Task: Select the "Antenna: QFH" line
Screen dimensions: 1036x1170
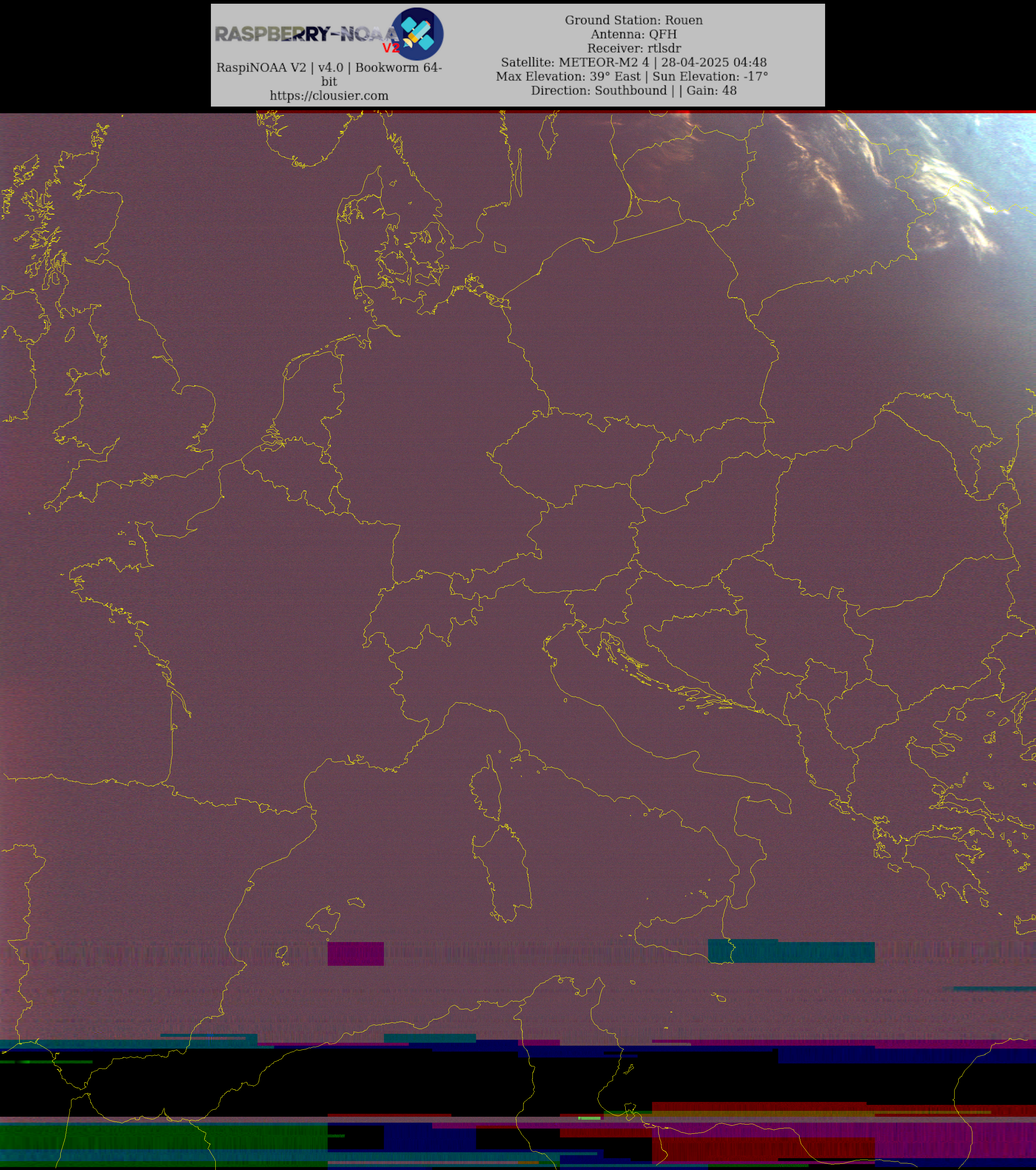Action: click(633, 34)
